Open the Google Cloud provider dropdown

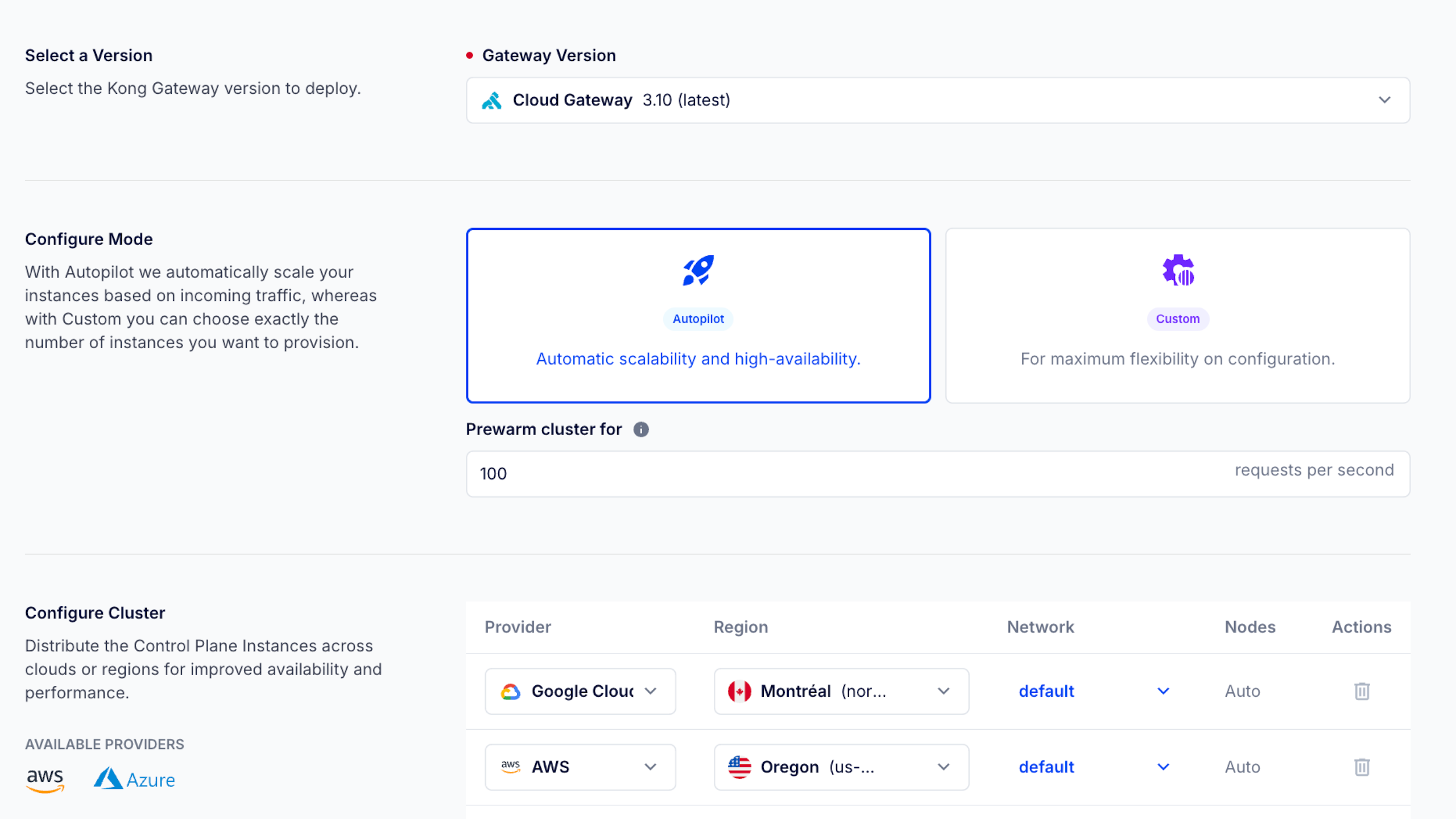pyautogui.click(x=580, y=691)
